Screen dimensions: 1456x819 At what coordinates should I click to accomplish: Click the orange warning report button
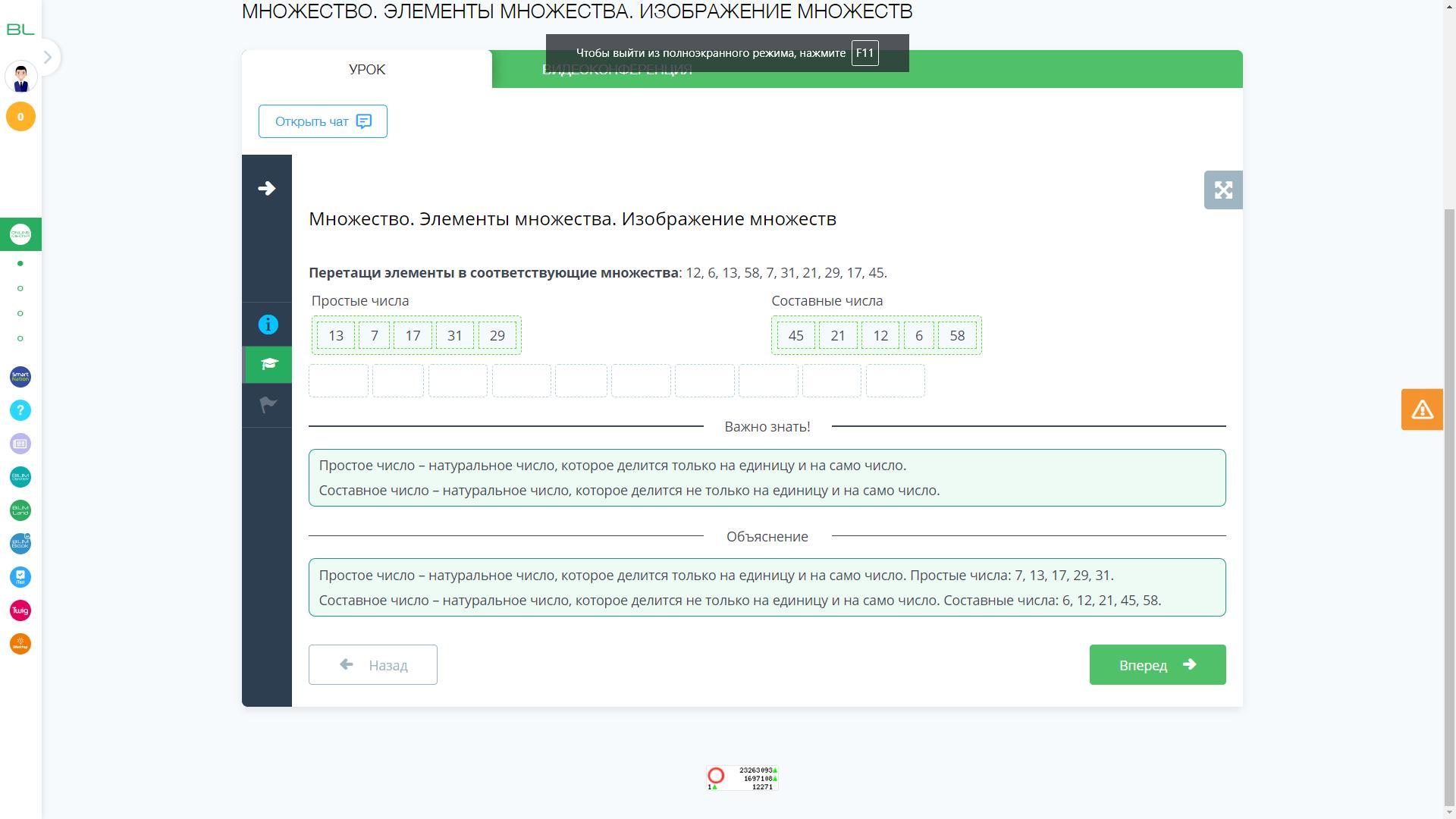point(1421,409)
